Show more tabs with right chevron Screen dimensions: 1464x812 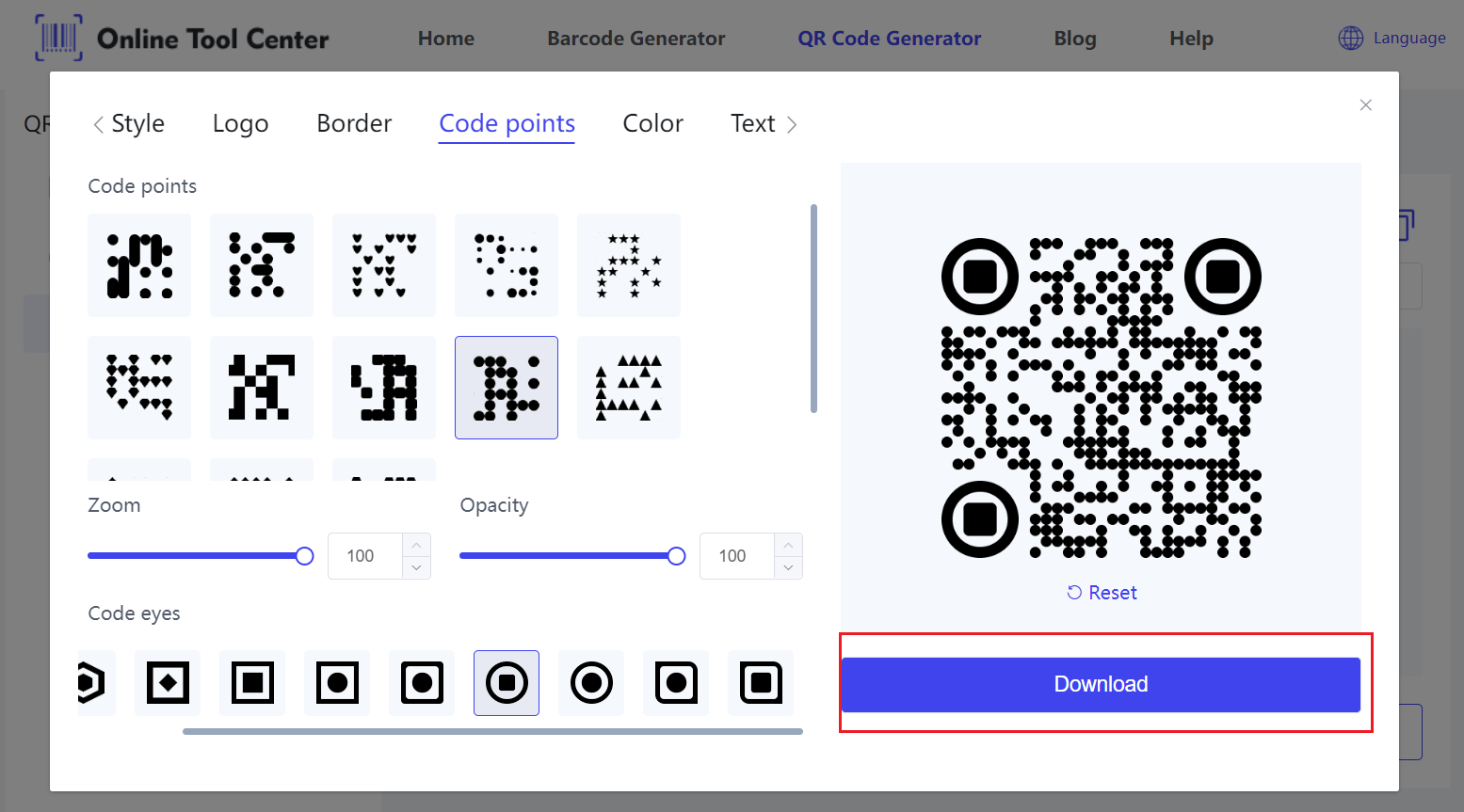pyautogui.click(x=792, y=124)
